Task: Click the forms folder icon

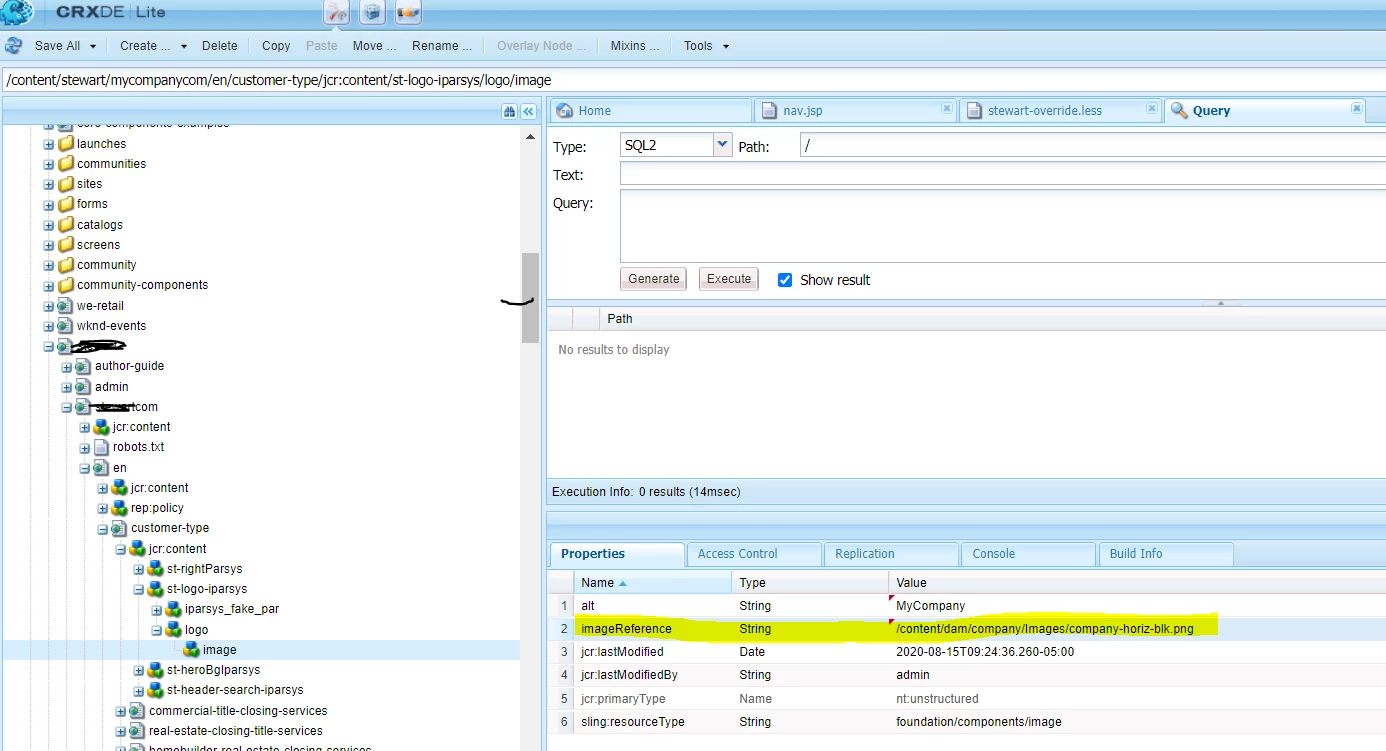Action: [66, 204]
